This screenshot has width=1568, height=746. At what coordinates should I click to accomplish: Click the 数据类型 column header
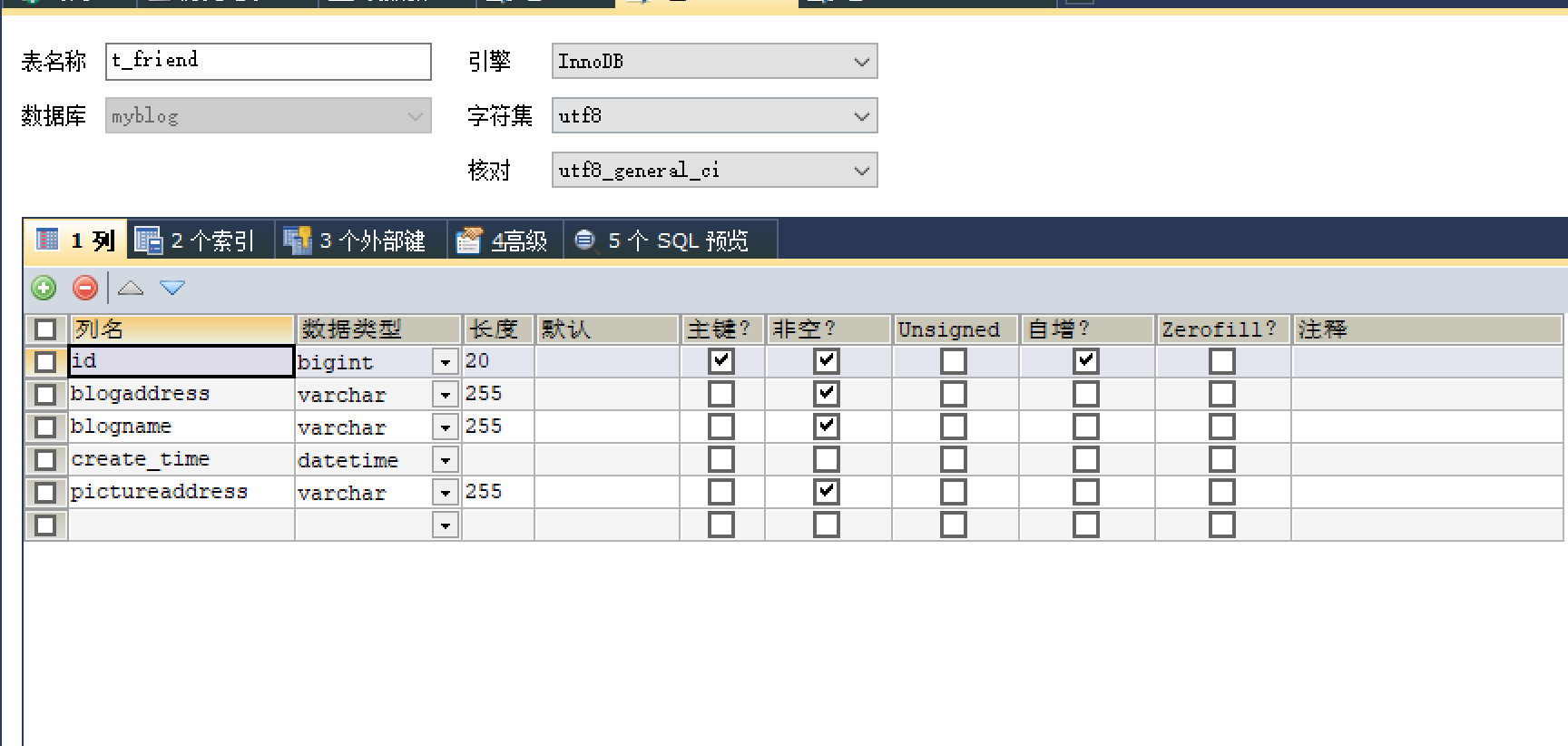378,329
